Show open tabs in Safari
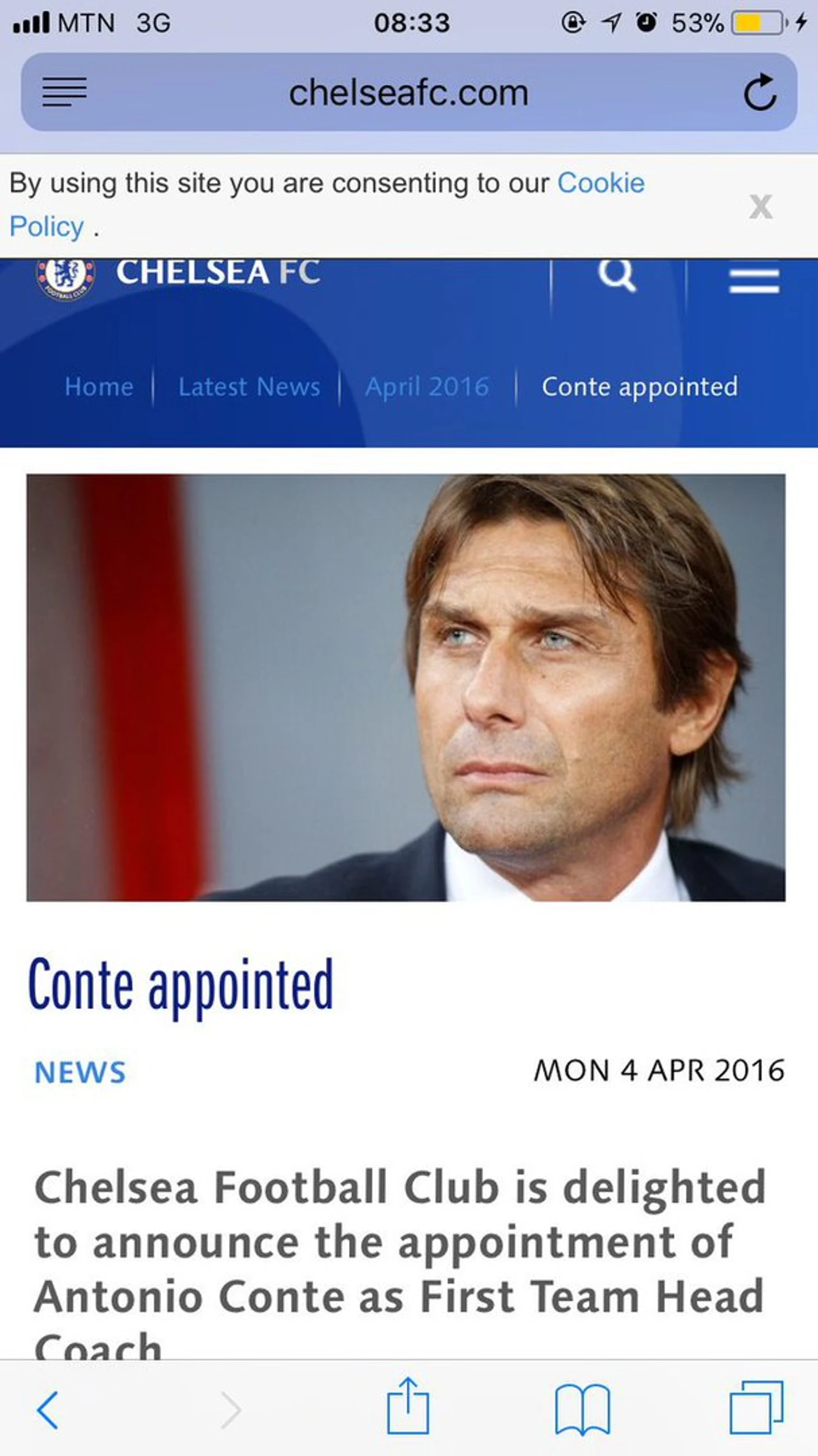Image resolution: width=818 pixels, height=1456 pixels. [x=757, y=1407]
